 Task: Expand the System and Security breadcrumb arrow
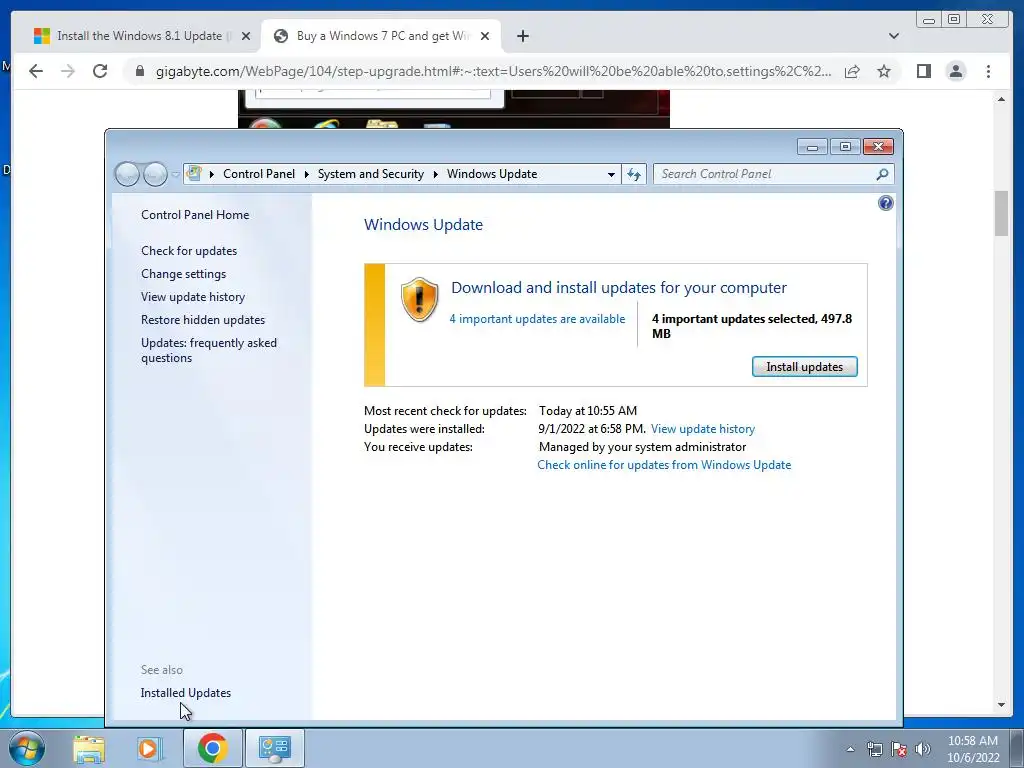436,174
